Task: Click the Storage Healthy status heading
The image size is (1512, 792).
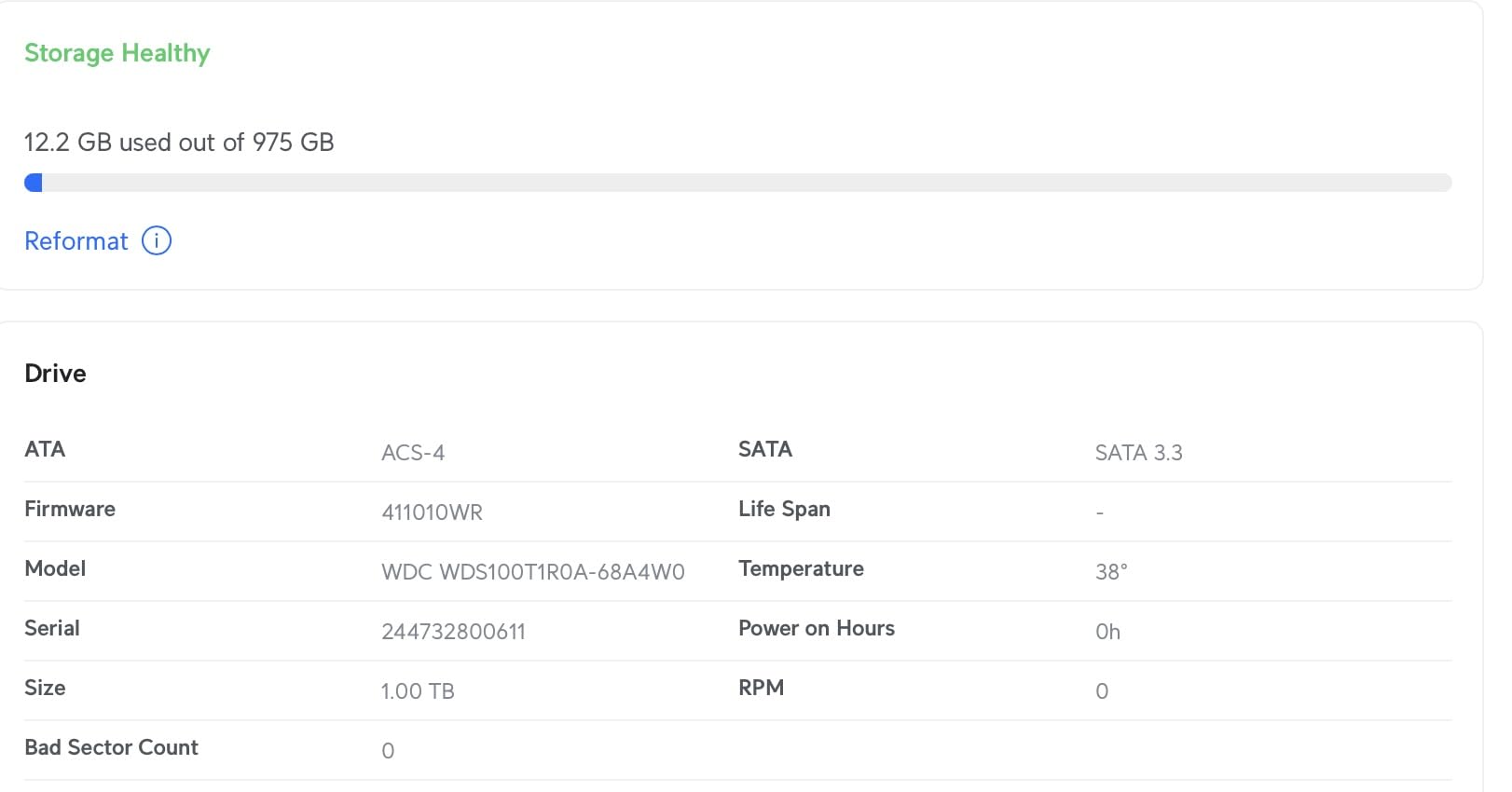Action: click(x=117, y=53)
